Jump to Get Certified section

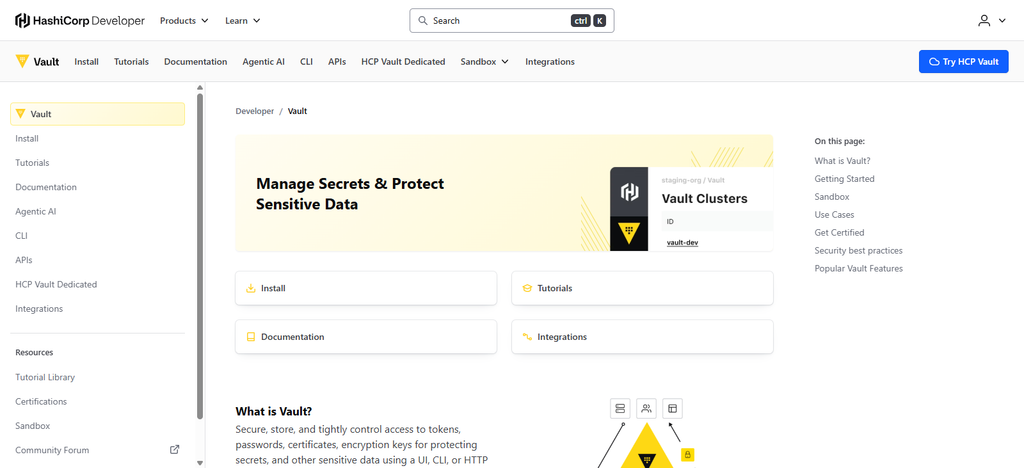[839, 232]
